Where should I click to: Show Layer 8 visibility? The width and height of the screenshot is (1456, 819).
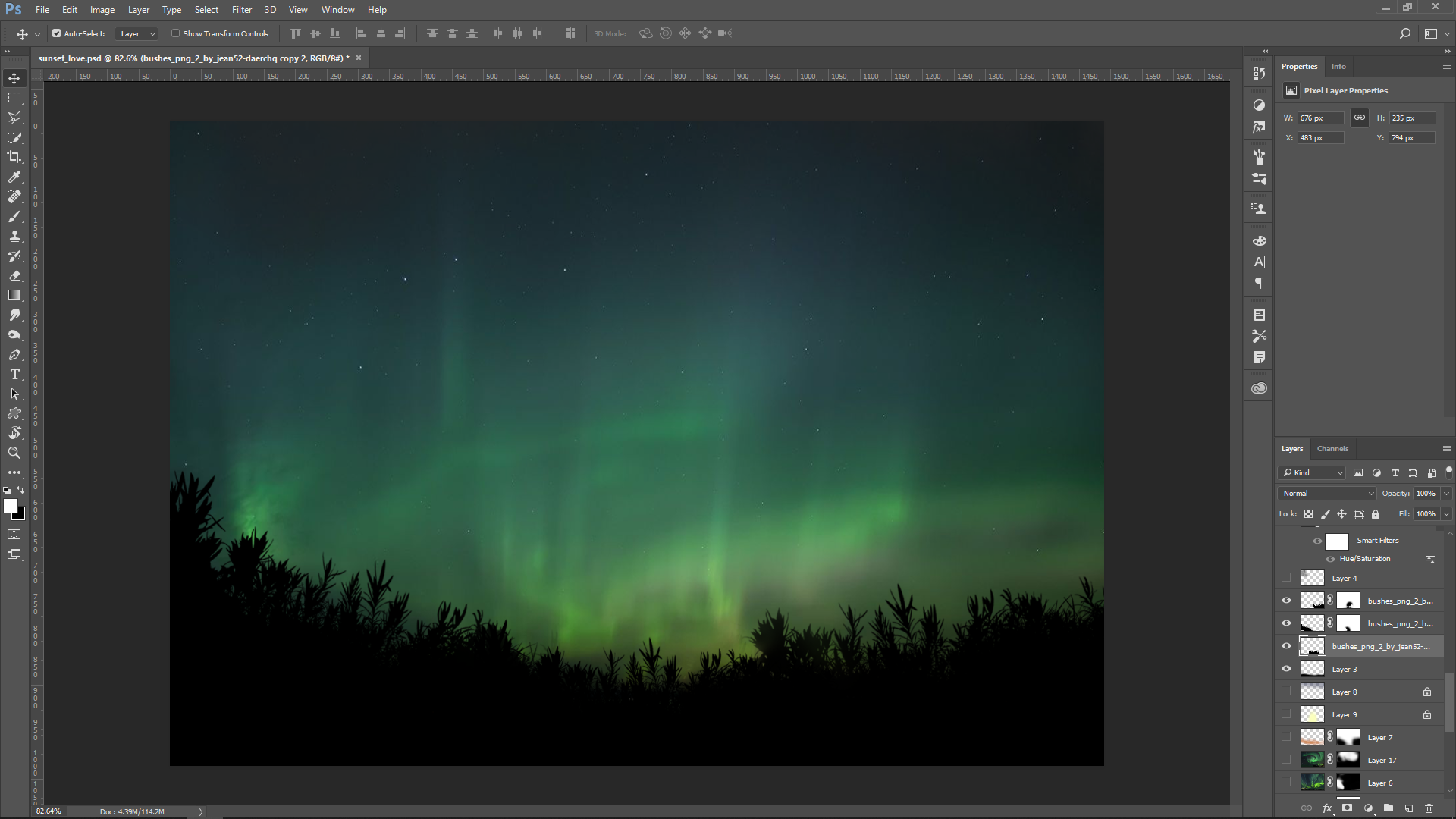coord(1286,692)
